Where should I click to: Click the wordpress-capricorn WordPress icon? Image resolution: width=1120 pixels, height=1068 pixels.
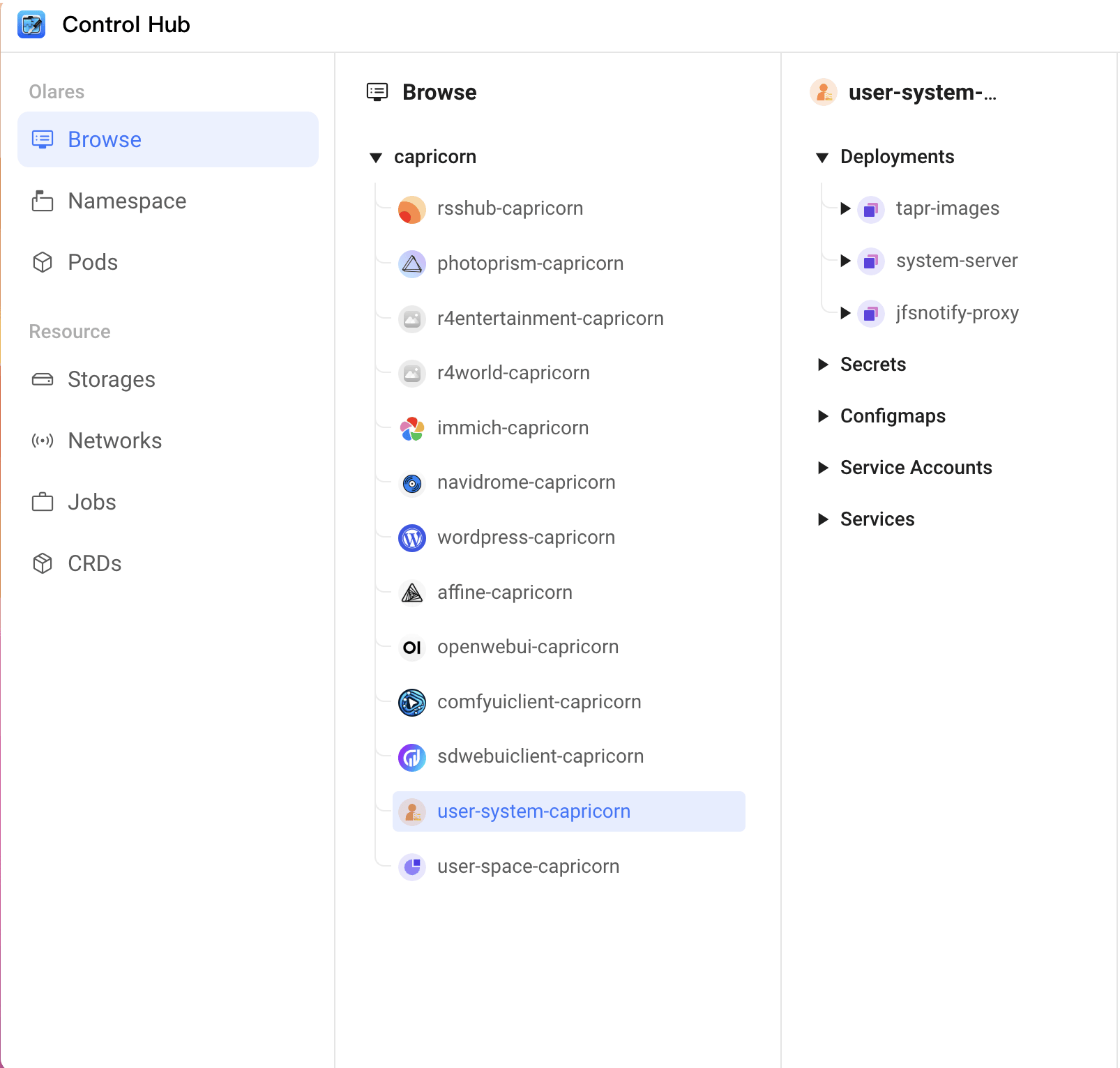pos(412,538)
